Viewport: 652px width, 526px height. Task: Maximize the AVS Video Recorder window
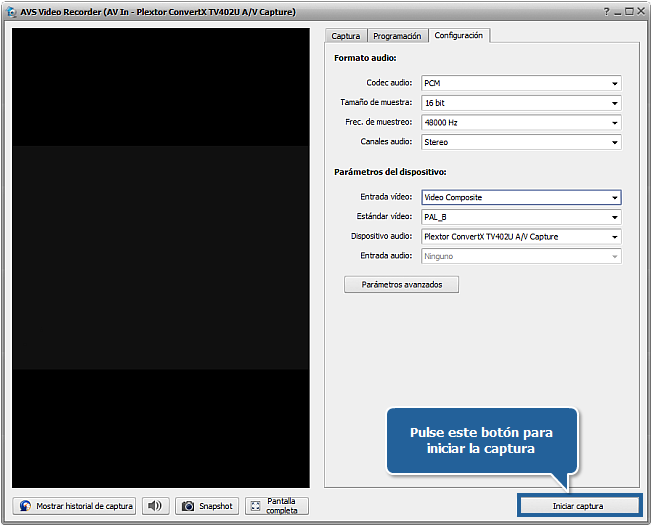click(629, 12)
